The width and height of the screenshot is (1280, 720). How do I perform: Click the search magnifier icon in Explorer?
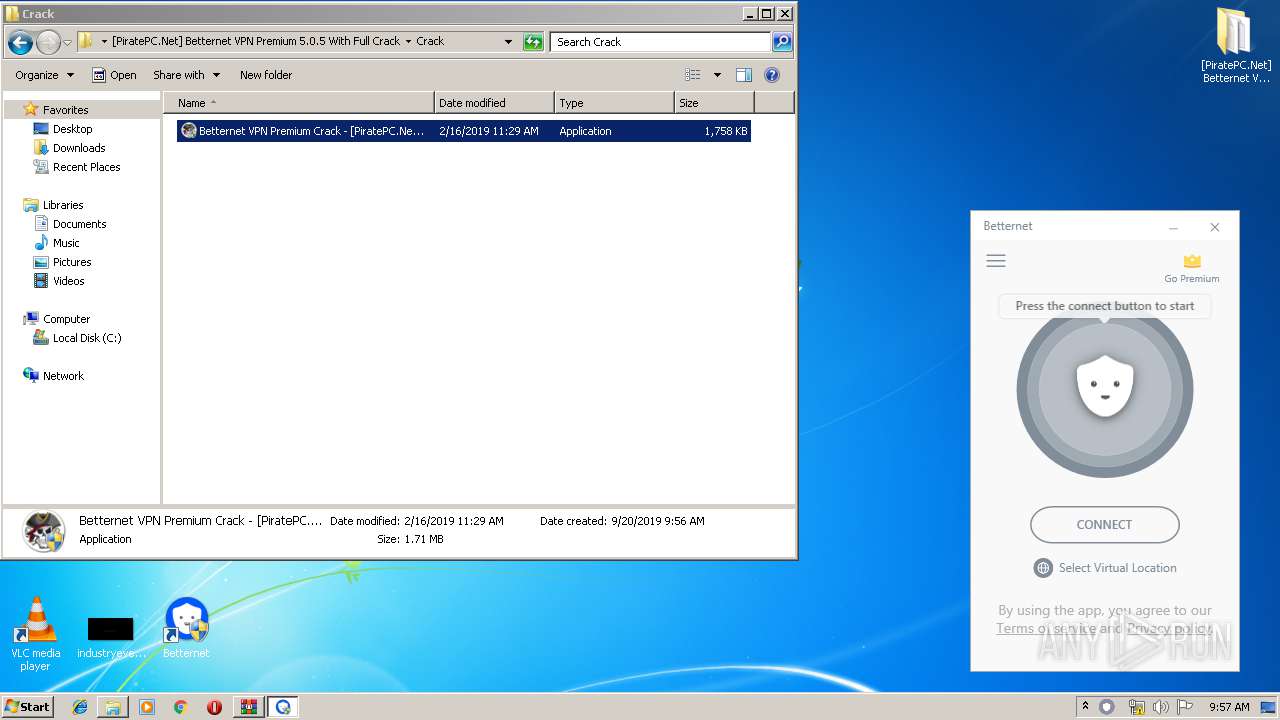tap(782, 42)
